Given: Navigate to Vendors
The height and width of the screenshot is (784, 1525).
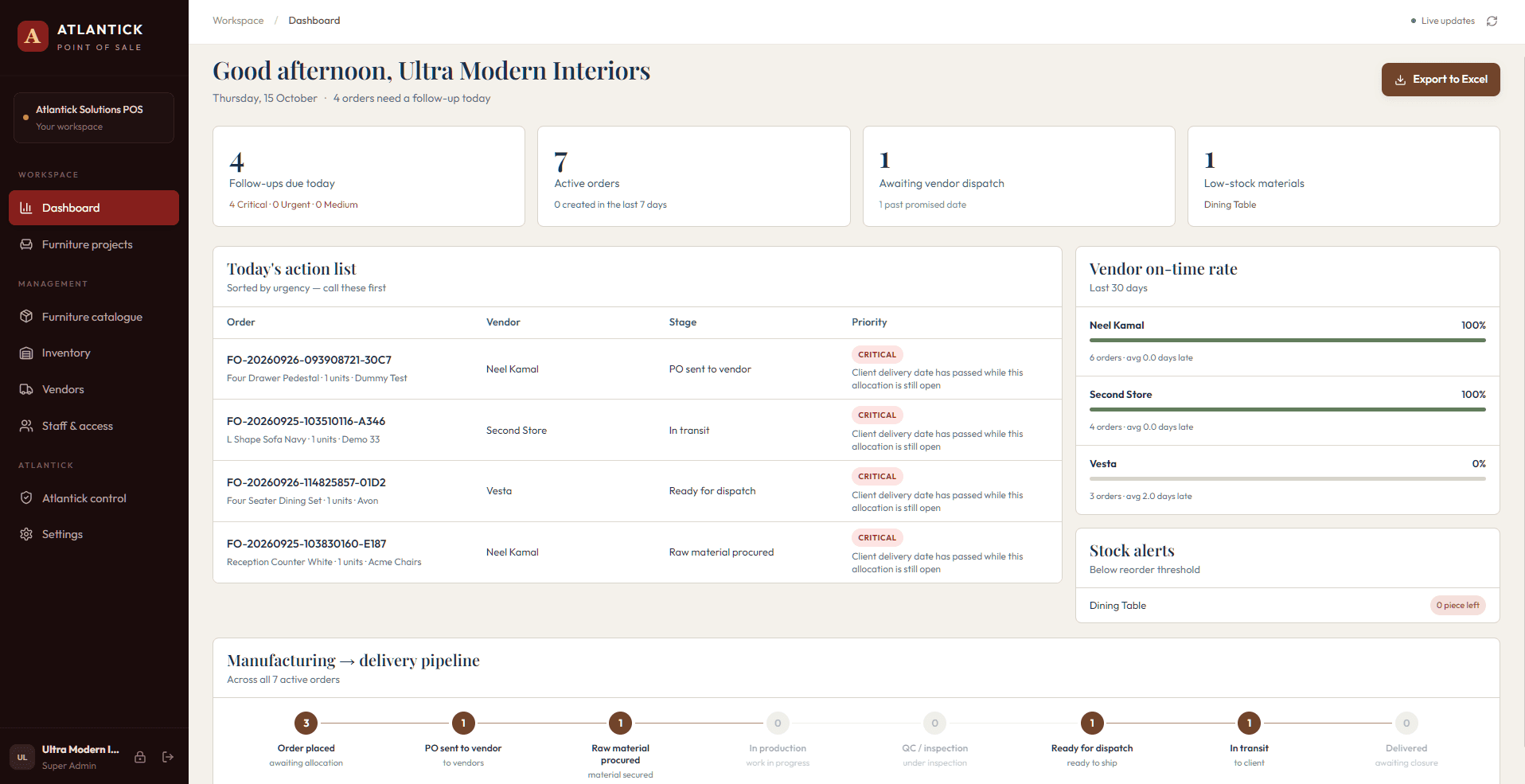Looking at the screenshot, I should pos(94,389).
